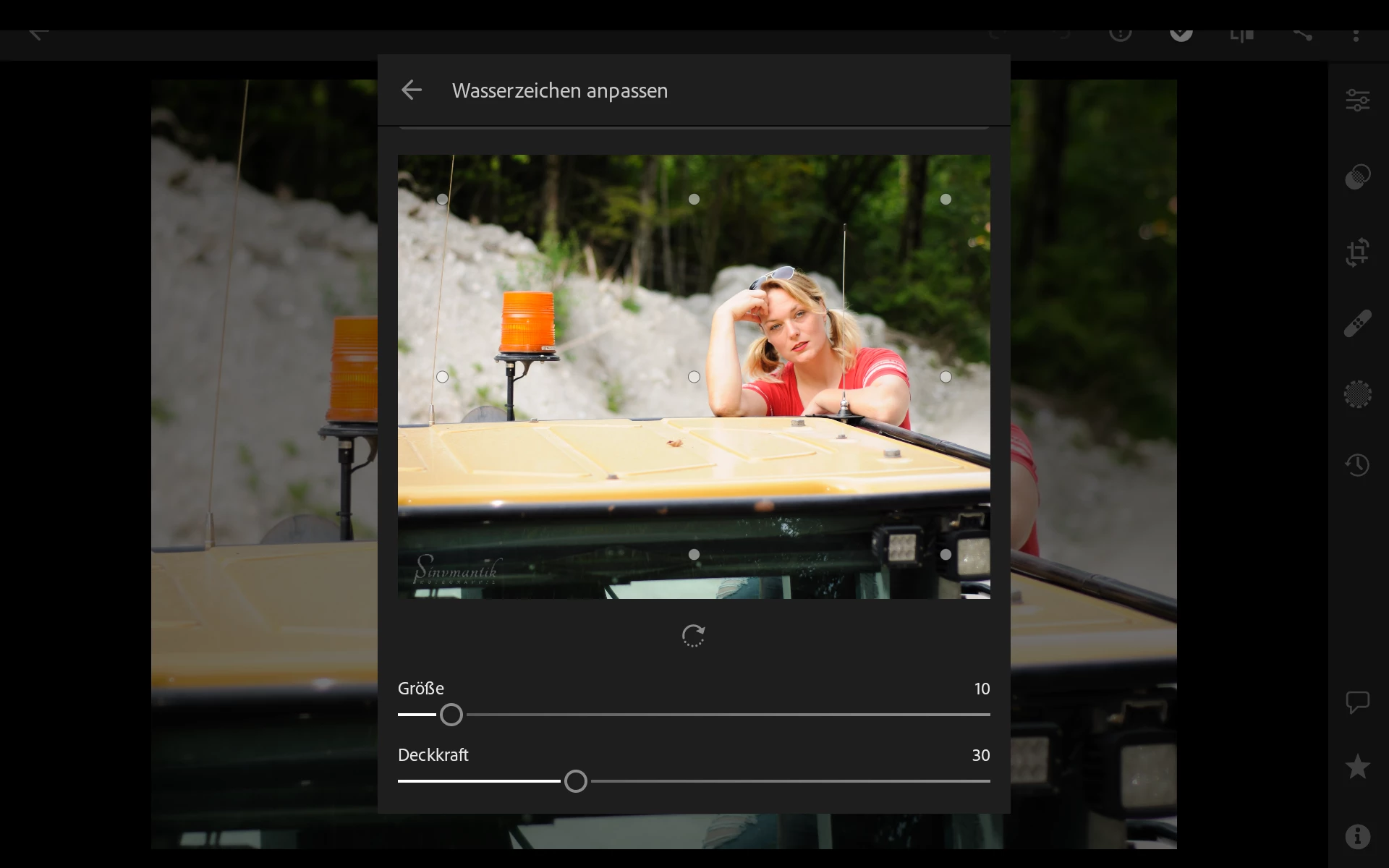Open the masking dotted circle tool
This screenshot has width=1389, height=868.
click(1357, 394)
